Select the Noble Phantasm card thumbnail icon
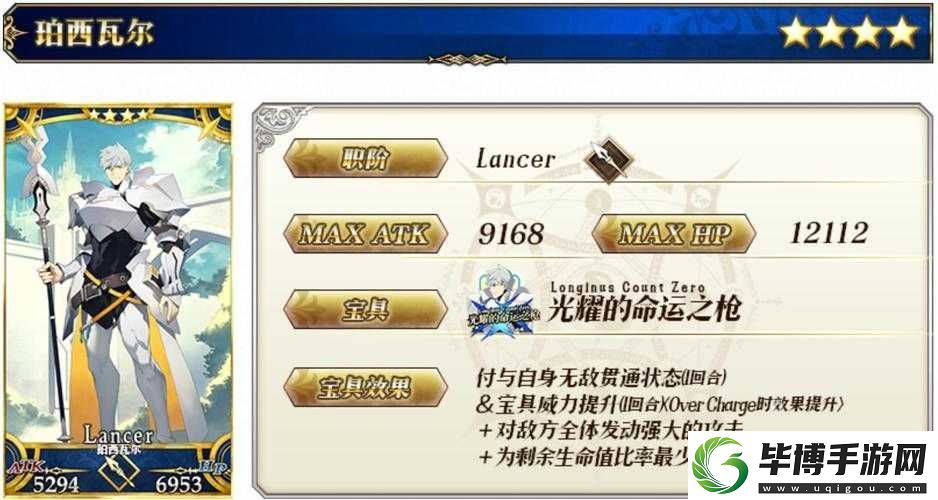The height and width of the screenshot is (500, 938). click(x=502, y=303)
